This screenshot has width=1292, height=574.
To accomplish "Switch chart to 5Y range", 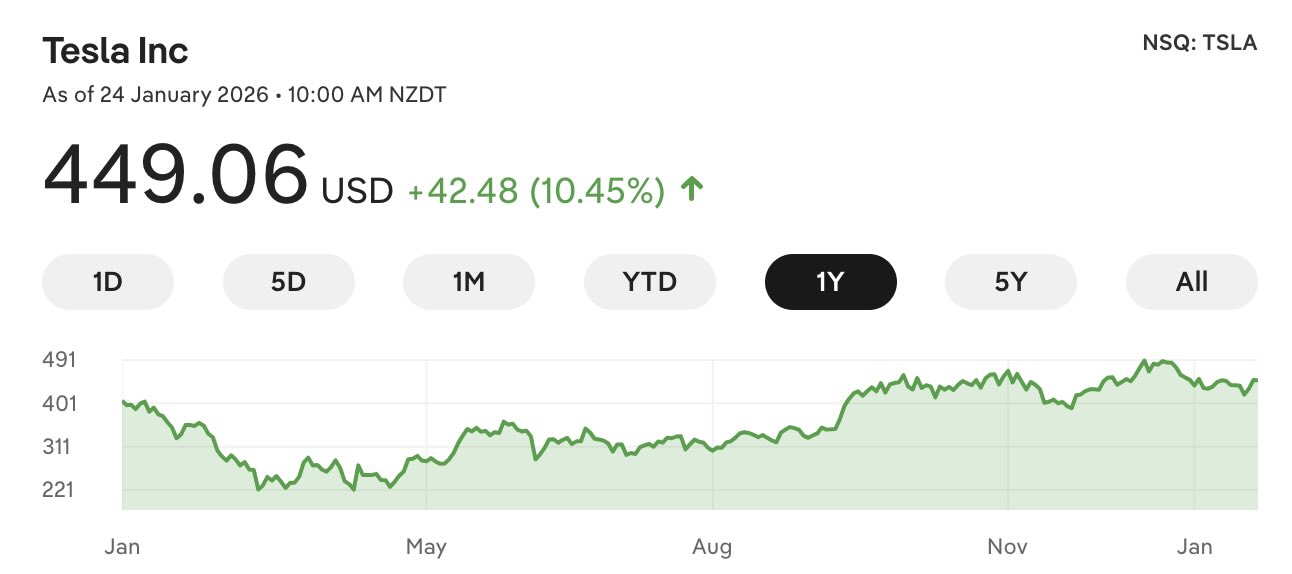I will click(x=1011, y=282).
